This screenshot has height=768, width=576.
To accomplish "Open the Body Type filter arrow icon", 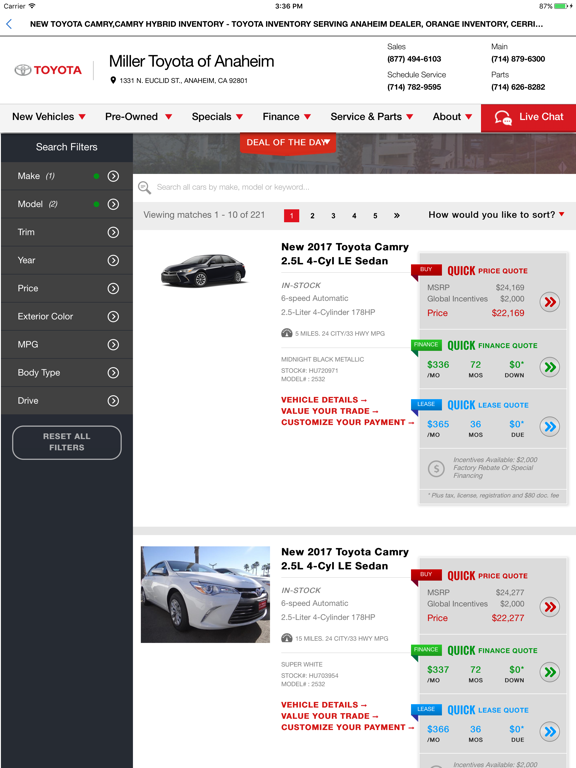I will [113, 373].
